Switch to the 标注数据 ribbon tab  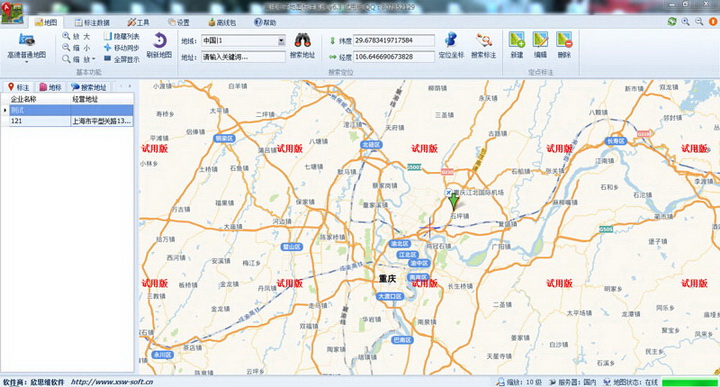coord(92,22)
